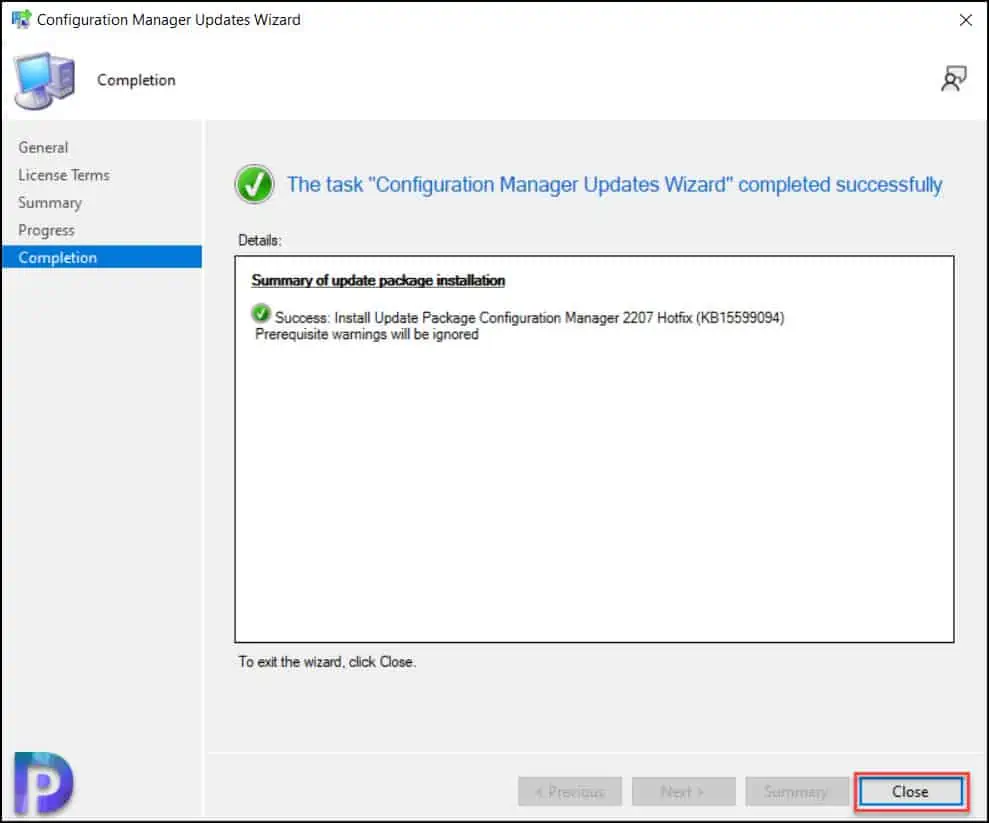Click the feedback person icon
This screenshot has width=989, height=823.
(x=953, y=79)
